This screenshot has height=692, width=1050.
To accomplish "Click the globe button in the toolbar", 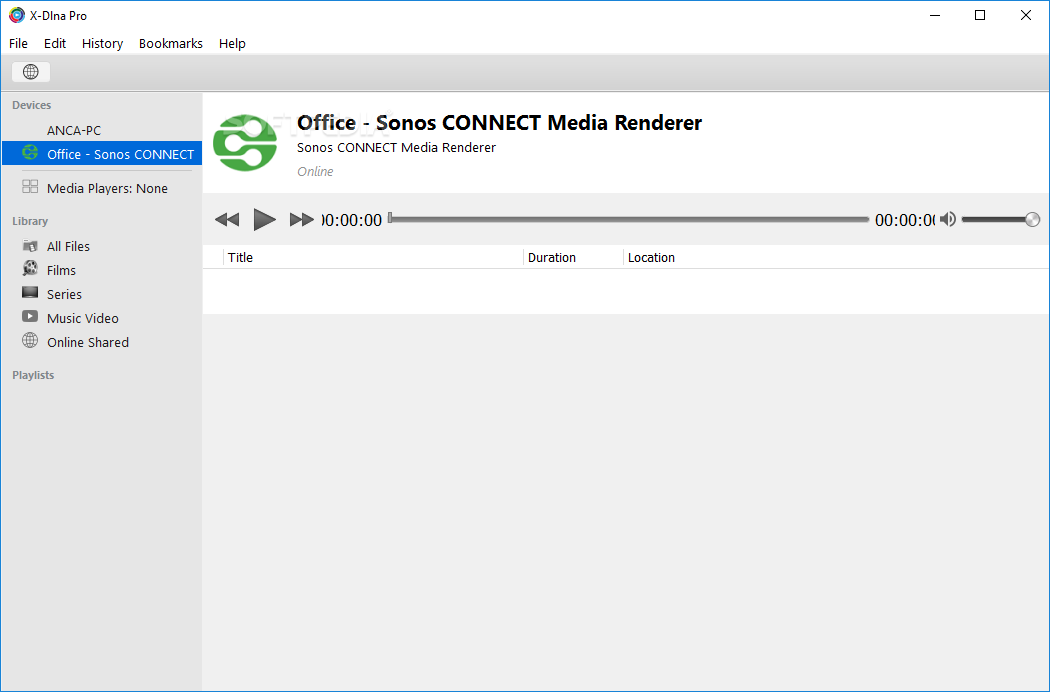I will click(31, 72).
